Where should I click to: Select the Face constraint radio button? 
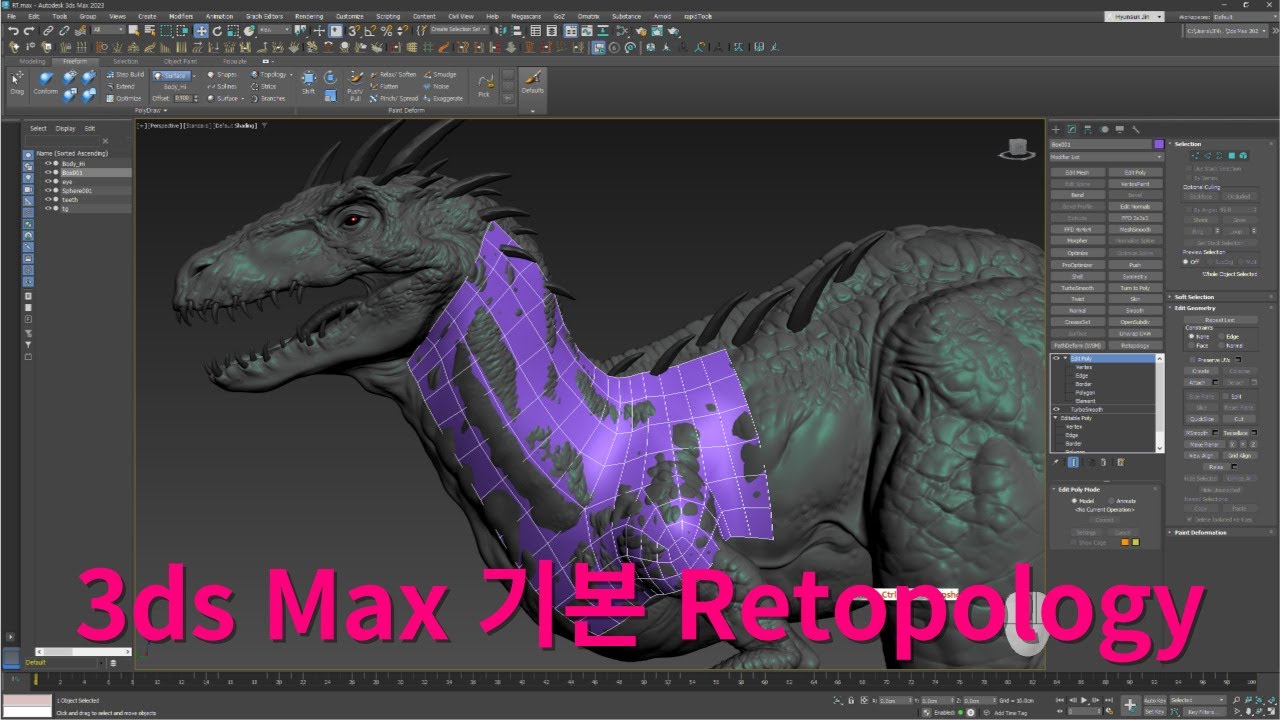coord(1191,346)
